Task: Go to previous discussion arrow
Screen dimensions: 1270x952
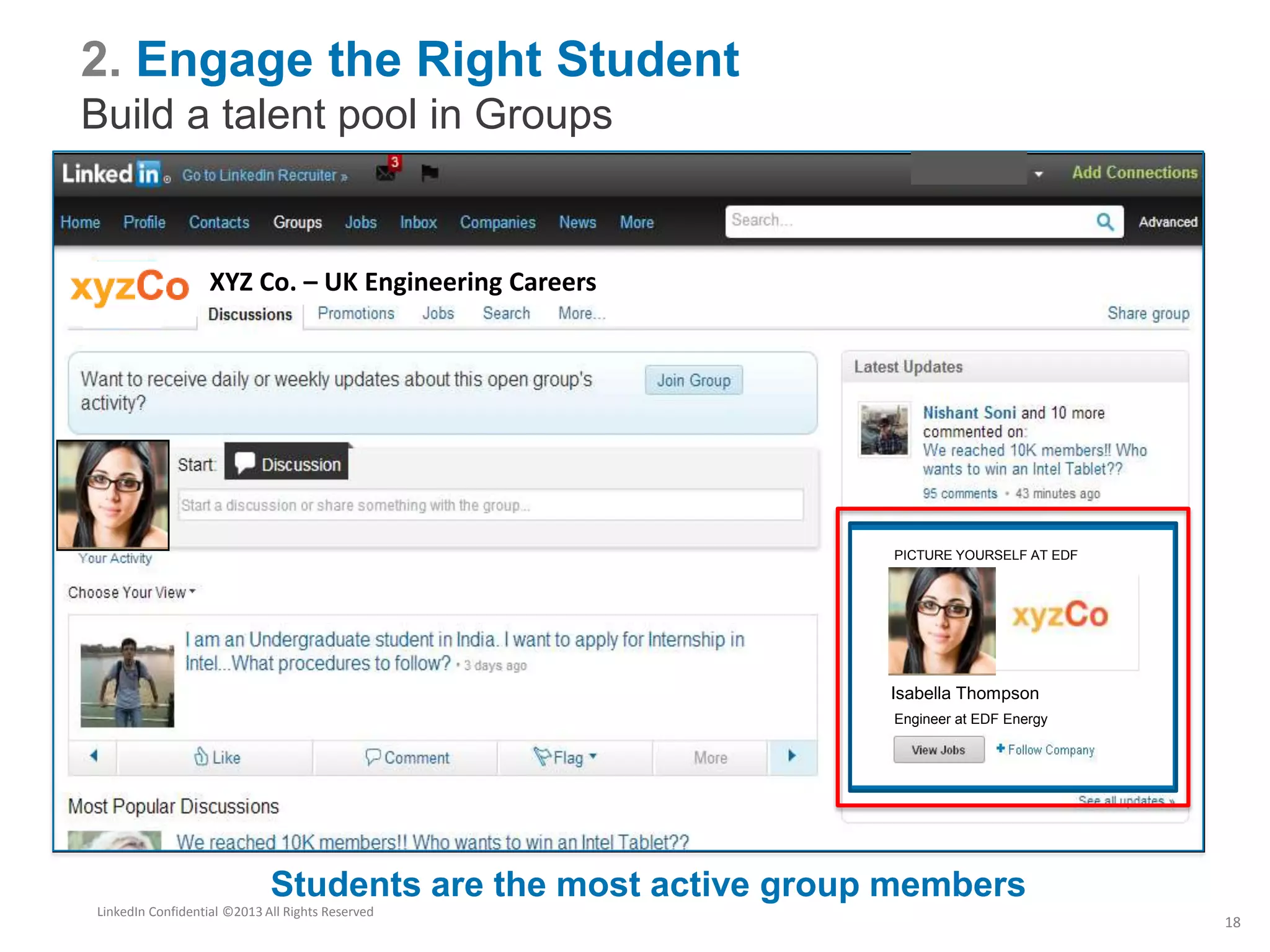Action: pos(94,756)
